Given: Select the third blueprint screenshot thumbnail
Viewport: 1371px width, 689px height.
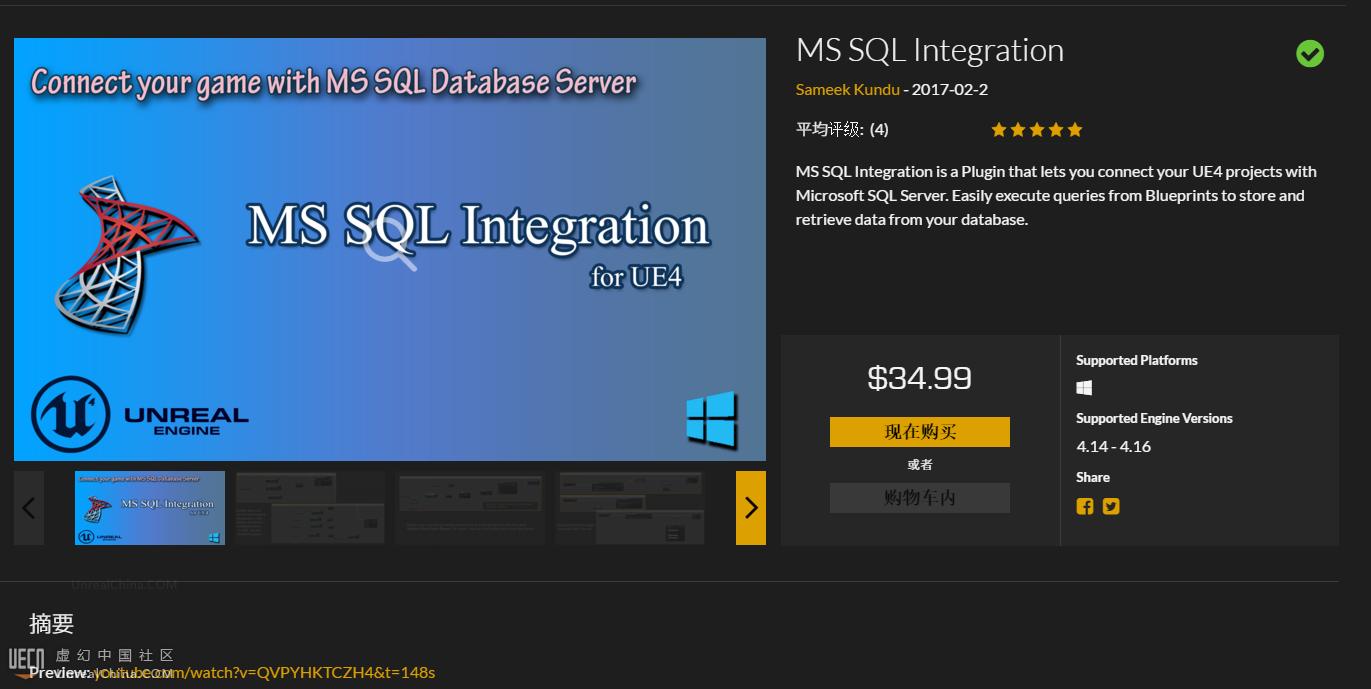Looking at the screenshot, I should (x=470, y=508).
